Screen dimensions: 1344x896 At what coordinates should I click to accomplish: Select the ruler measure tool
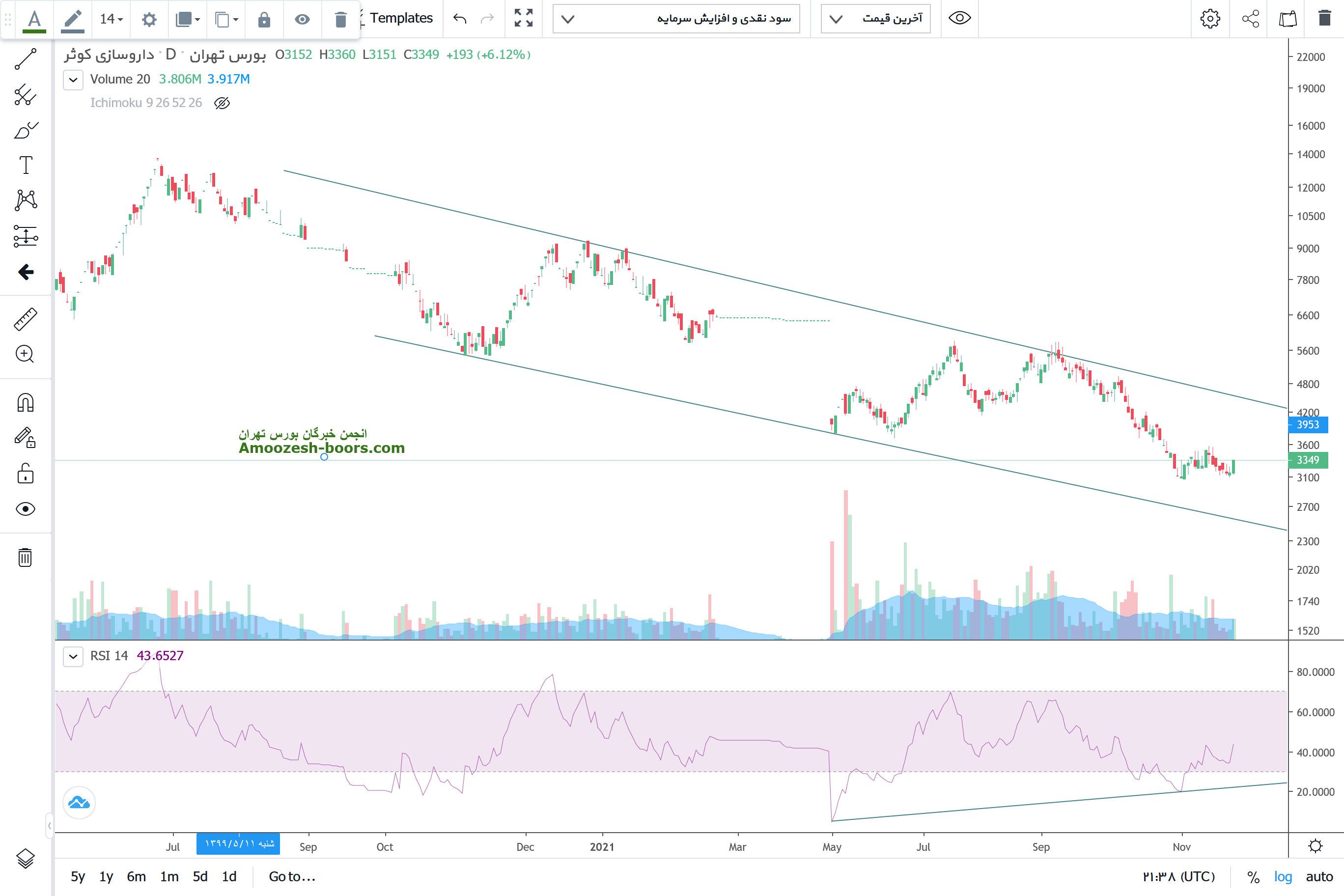(x=25, y=319)
